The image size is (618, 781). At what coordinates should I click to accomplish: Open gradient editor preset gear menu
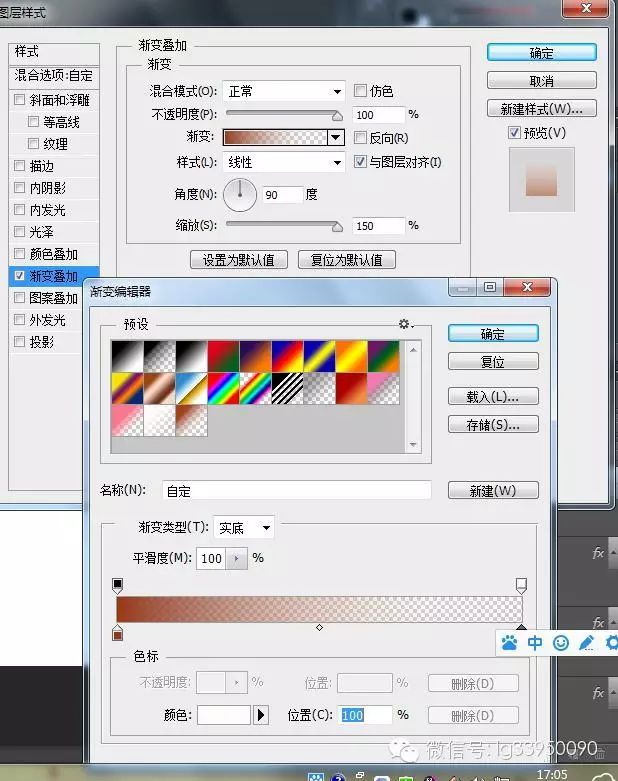click(405, 324)
